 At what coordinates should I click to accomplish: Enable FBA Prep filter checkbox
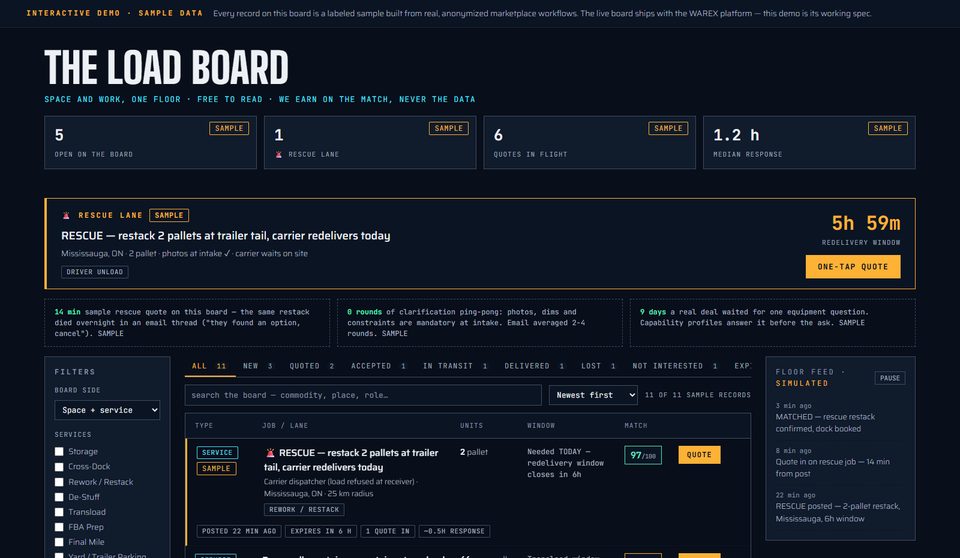click(59, 527)
